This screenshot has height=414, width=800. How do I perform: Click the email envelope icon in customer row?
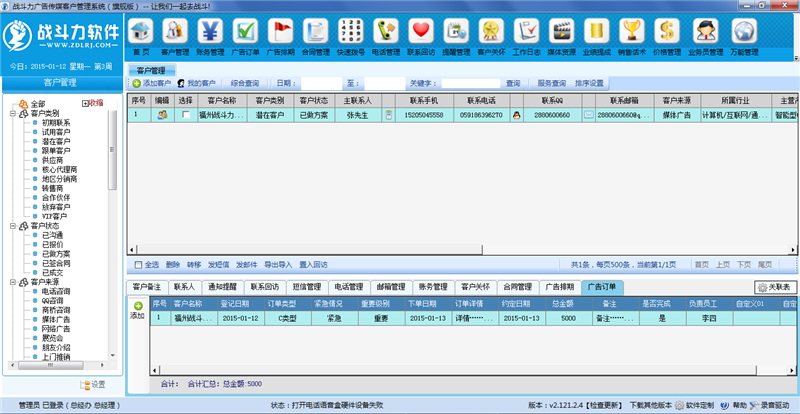[589, 115]
